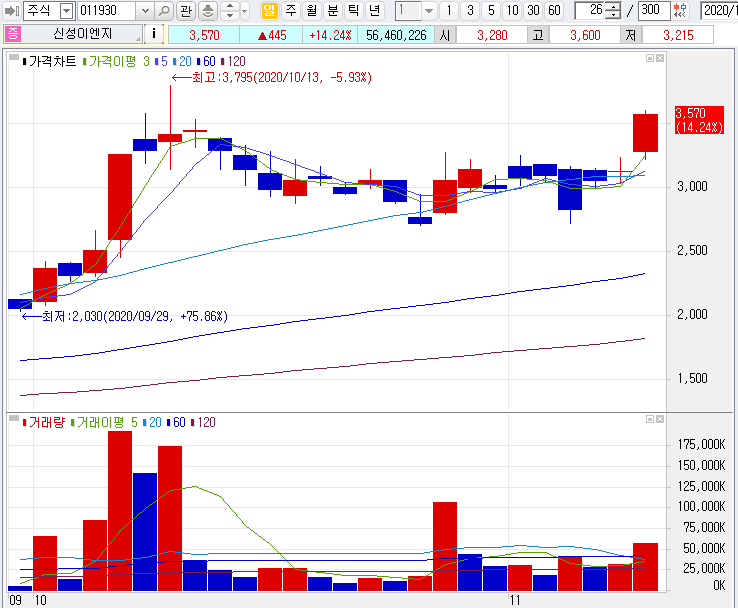Screen dimensions: 738x608
Task: Click the 거래량 volume legend label
Action: pyautogui.click(x=43, y=422)
